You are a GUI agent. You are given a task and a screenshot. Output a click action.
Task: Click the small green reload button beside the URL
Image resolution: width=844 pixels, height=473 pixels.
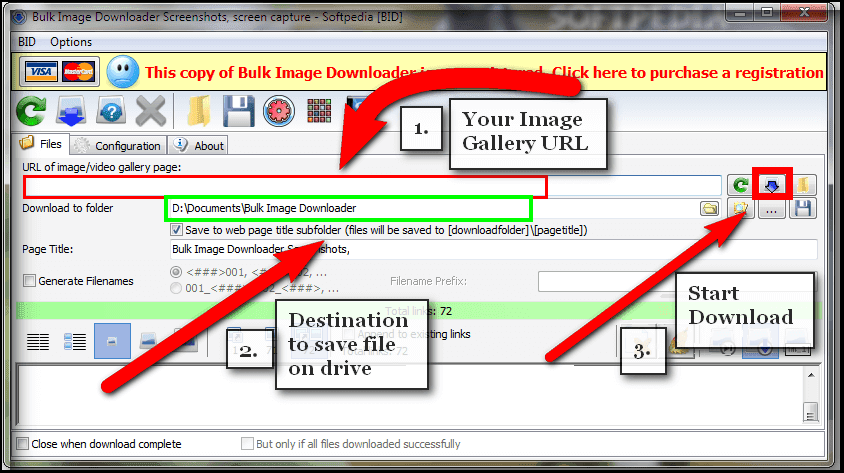click(741, 185)
